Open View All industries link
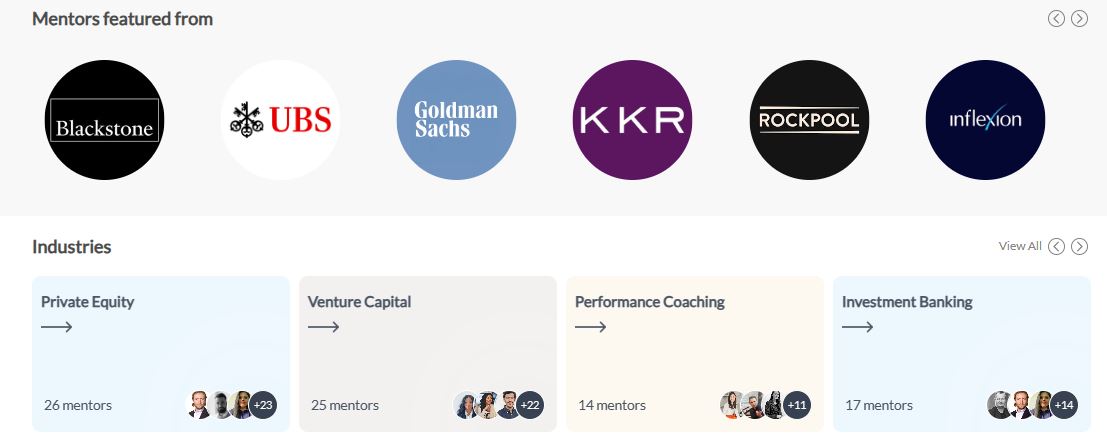Image resolution: width=1107 pixels, height=444 pixels. pos(1019,246)
